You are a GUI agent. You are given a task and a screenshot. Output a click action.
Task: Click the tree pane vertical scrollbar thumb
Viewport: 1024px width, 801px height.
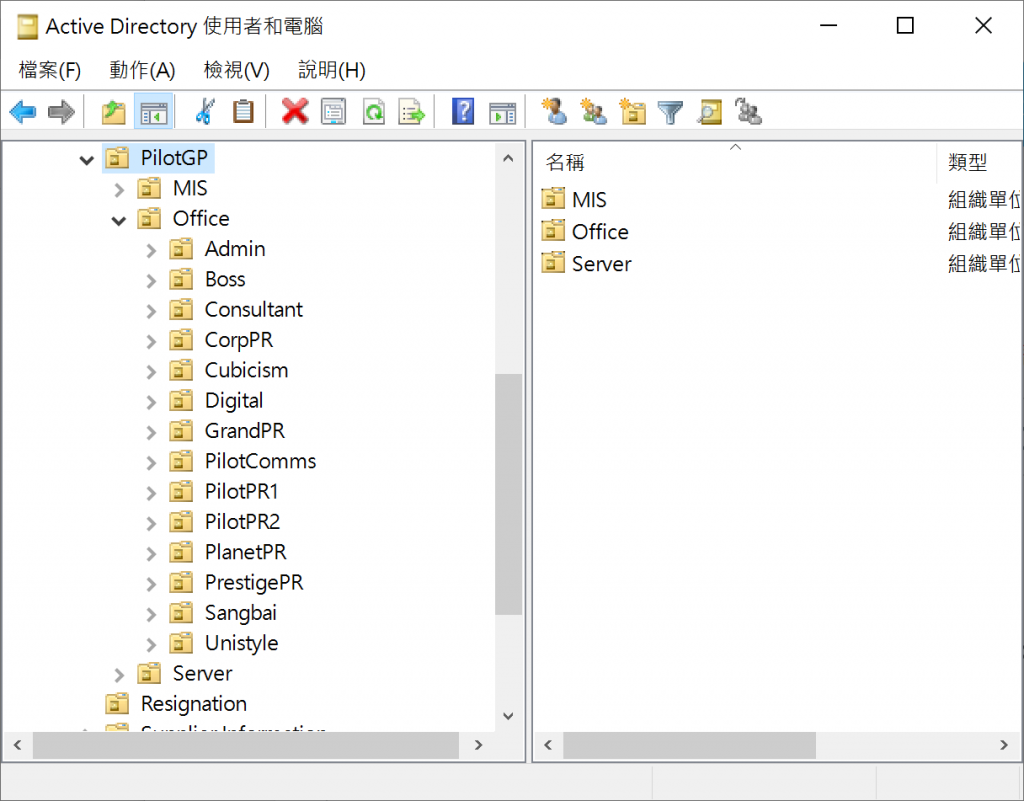click(508, 494)
